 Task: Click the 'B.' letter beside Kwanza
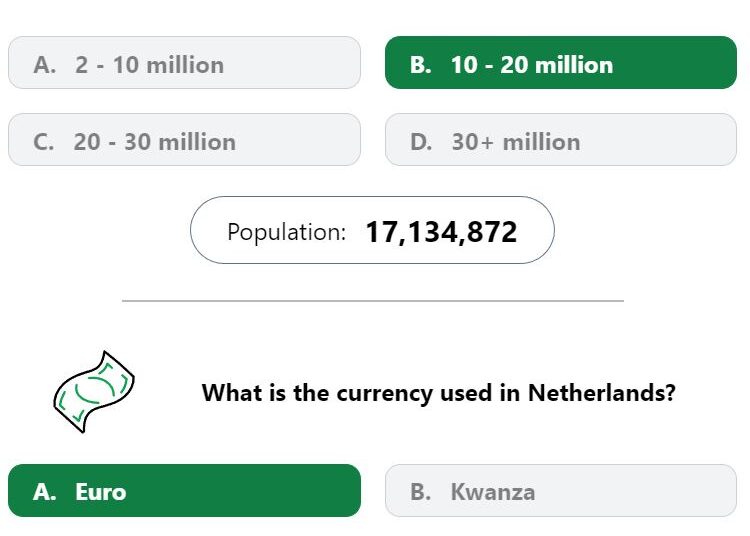coord(420,492)
